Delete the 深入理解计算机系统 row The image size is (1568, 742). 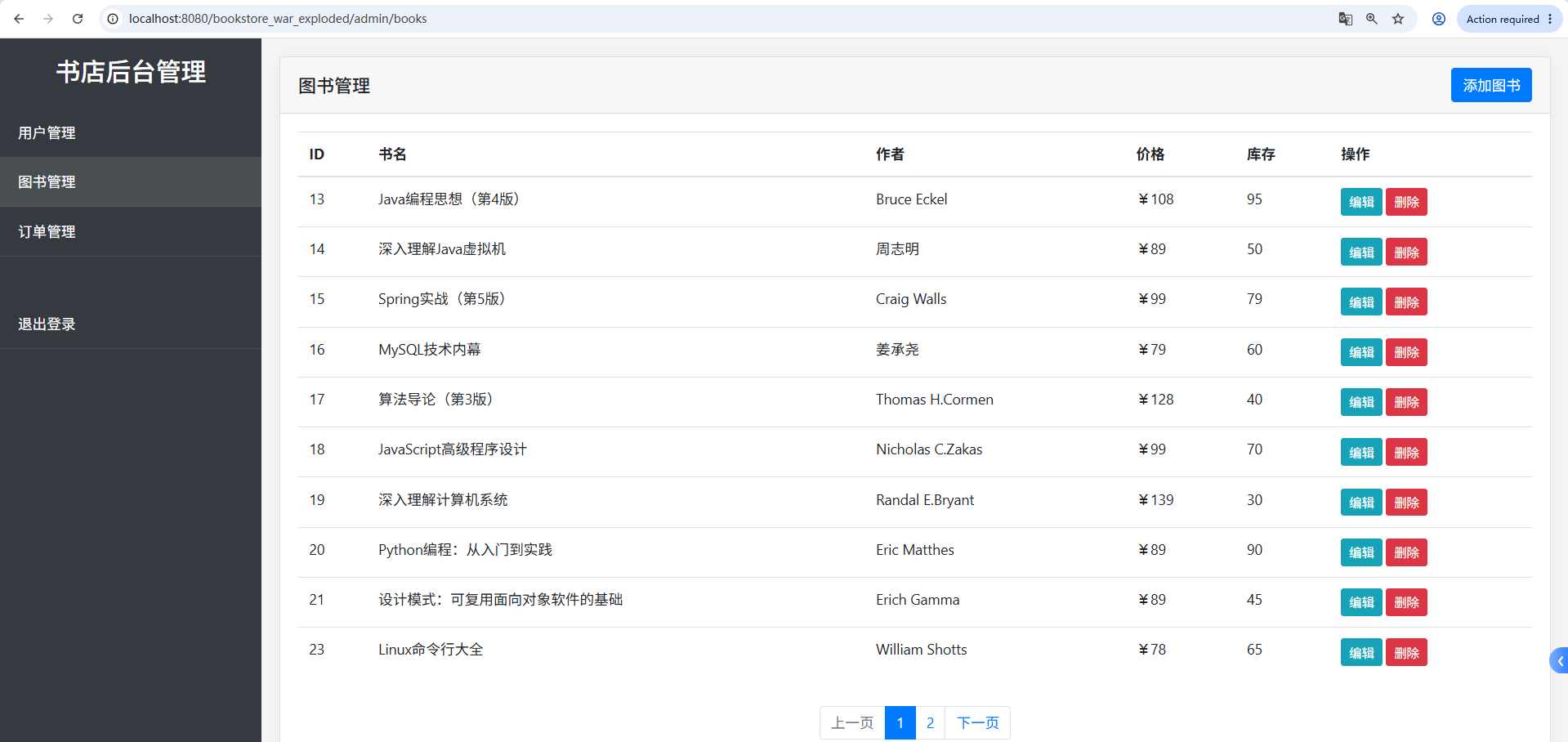(1406, 502)
